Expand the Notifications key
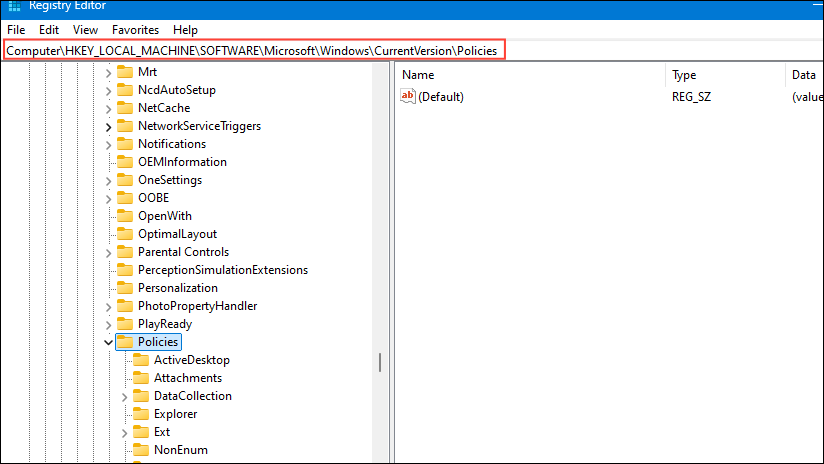The height and width of the screenshot is (464, 824). click(108, 145)
